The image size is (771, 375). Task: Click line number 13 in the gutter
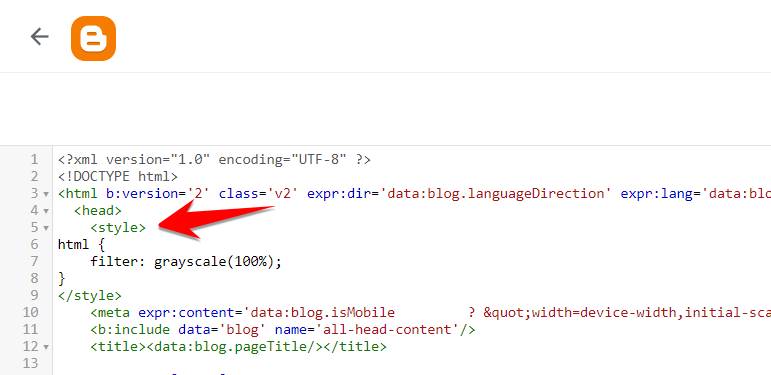click(x=30, y=364)
